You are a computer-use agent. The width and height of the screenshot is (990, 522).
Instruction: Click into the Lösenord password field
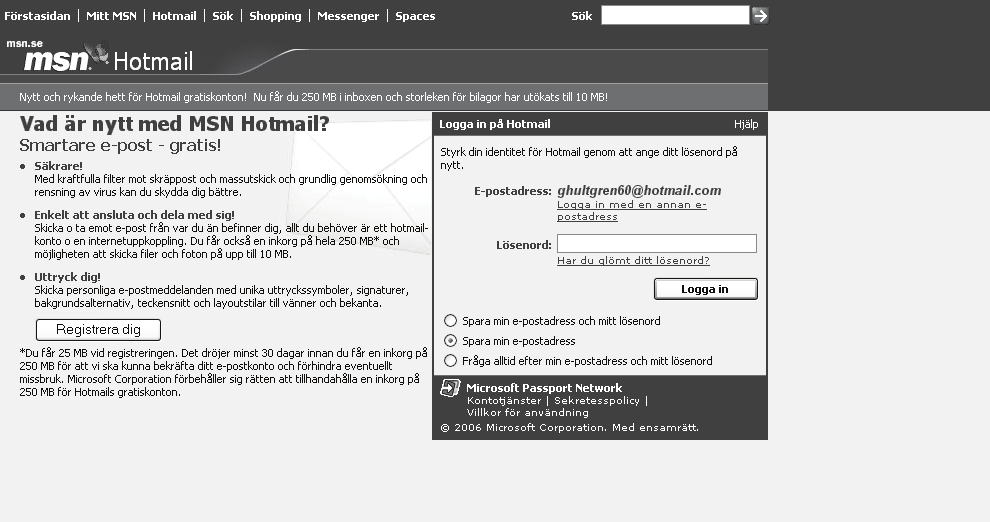[x=657, y=244]
